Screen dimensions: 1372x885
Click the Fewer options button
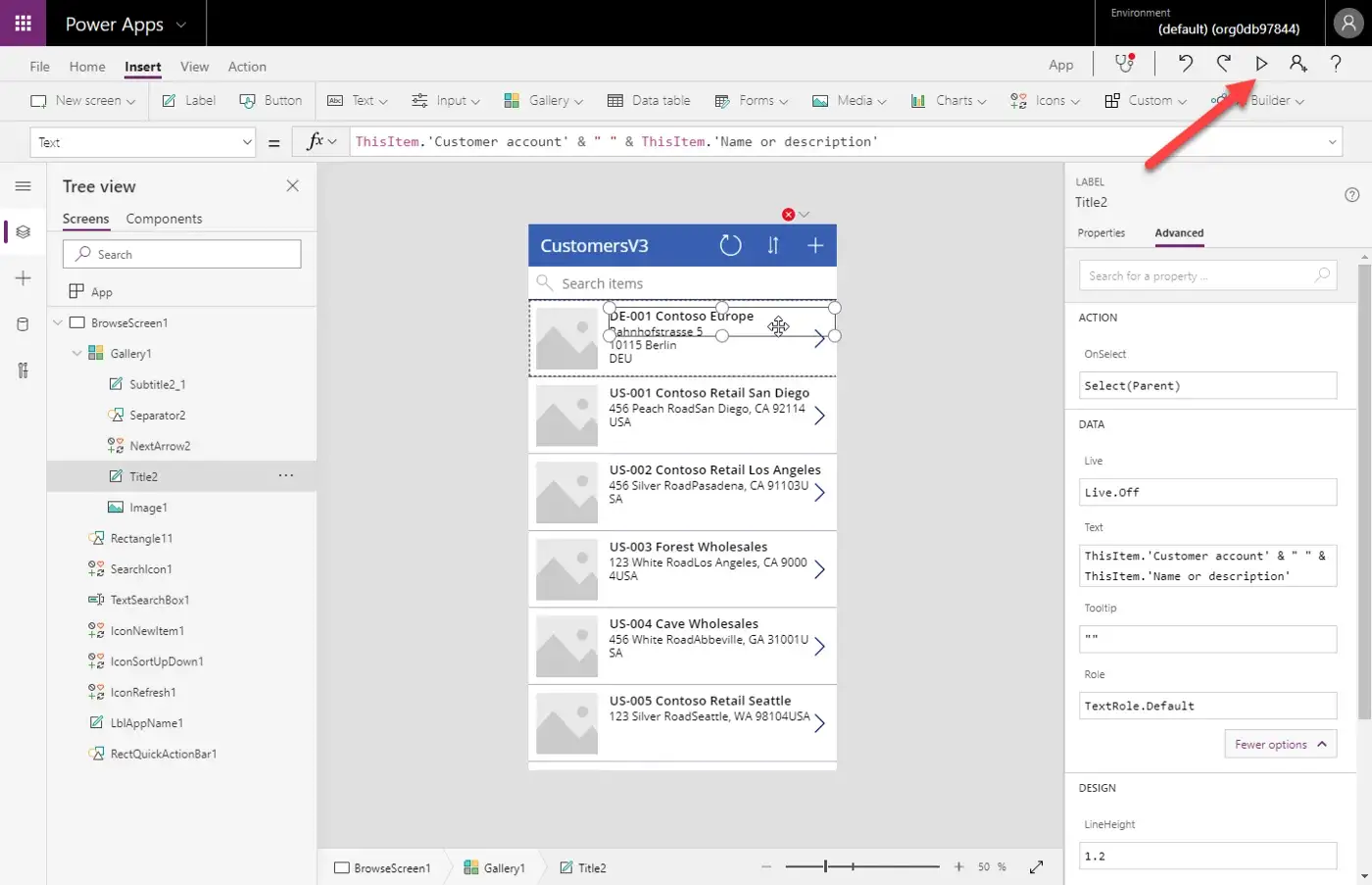(1280, 744)
